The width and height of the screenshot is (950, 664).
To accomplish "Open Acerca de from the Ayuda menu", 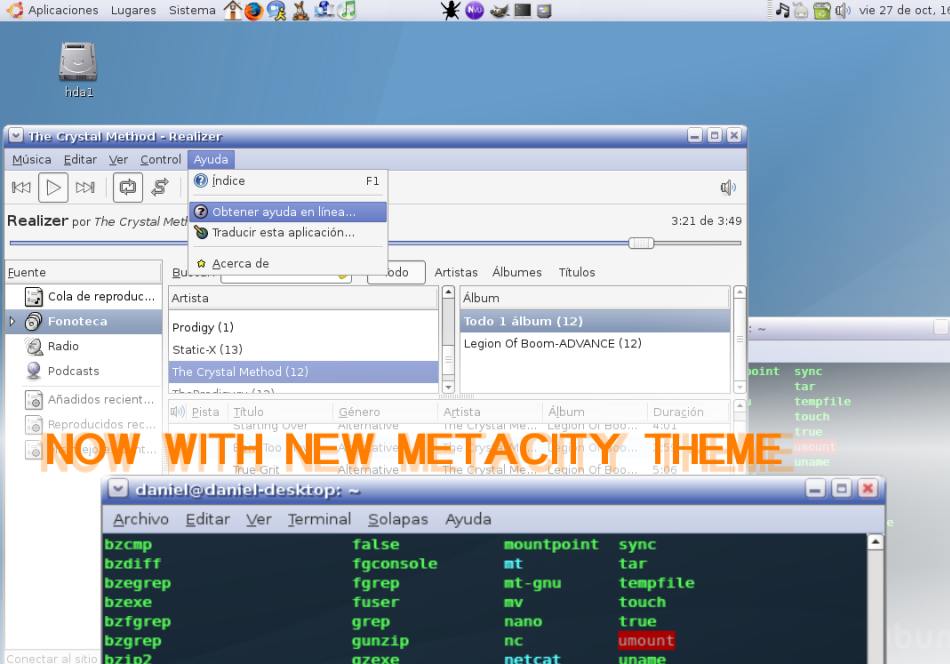I will click(x=288, y=264).
